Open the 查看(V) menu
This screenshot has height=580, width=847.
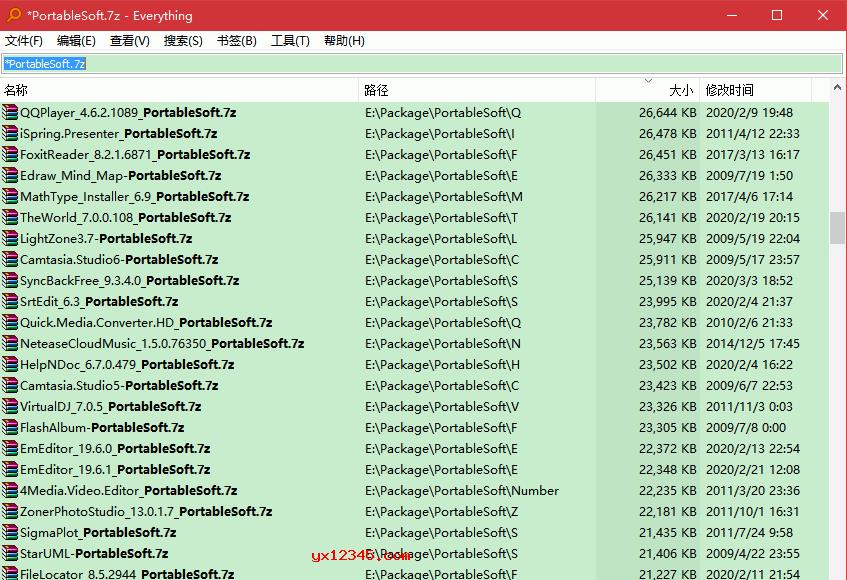click(130, 41)
